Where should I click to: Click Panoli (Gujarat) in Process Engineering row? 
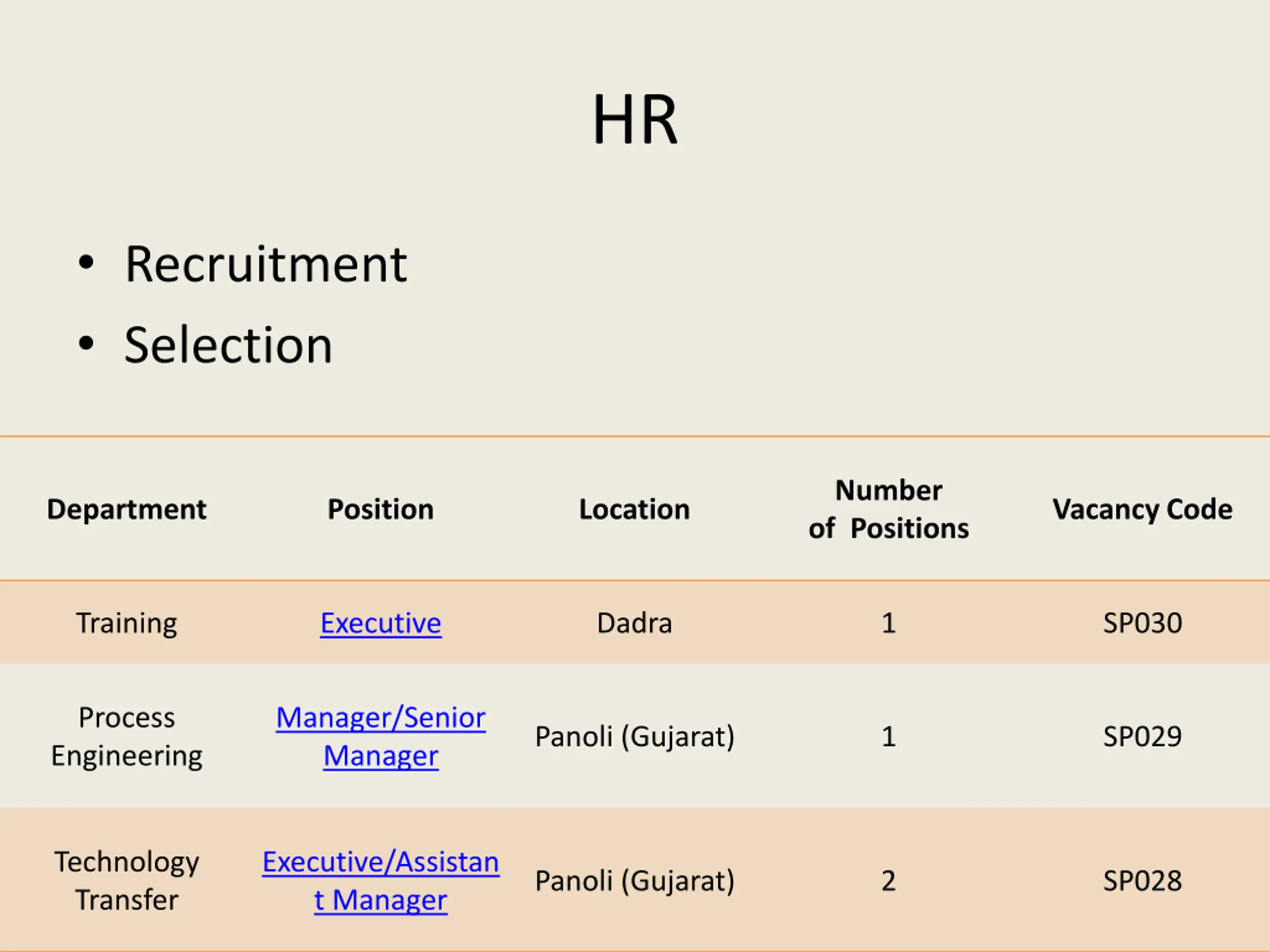[x=635, y=737]
